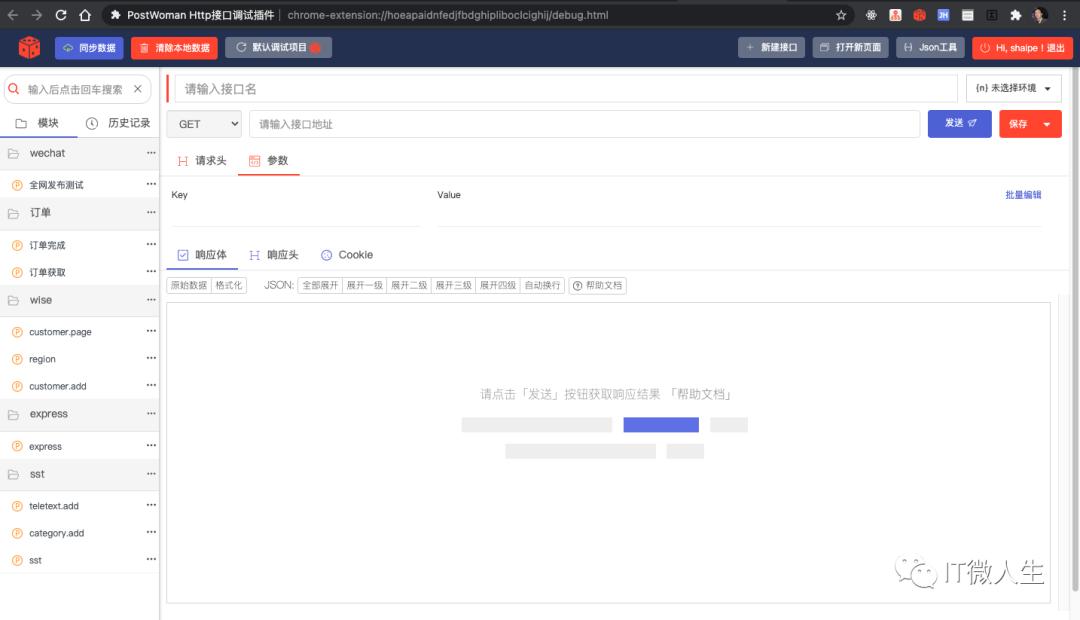Open the GET method dropdown
The height and width of the screenshot is (620, 1080).
[205, 124]
